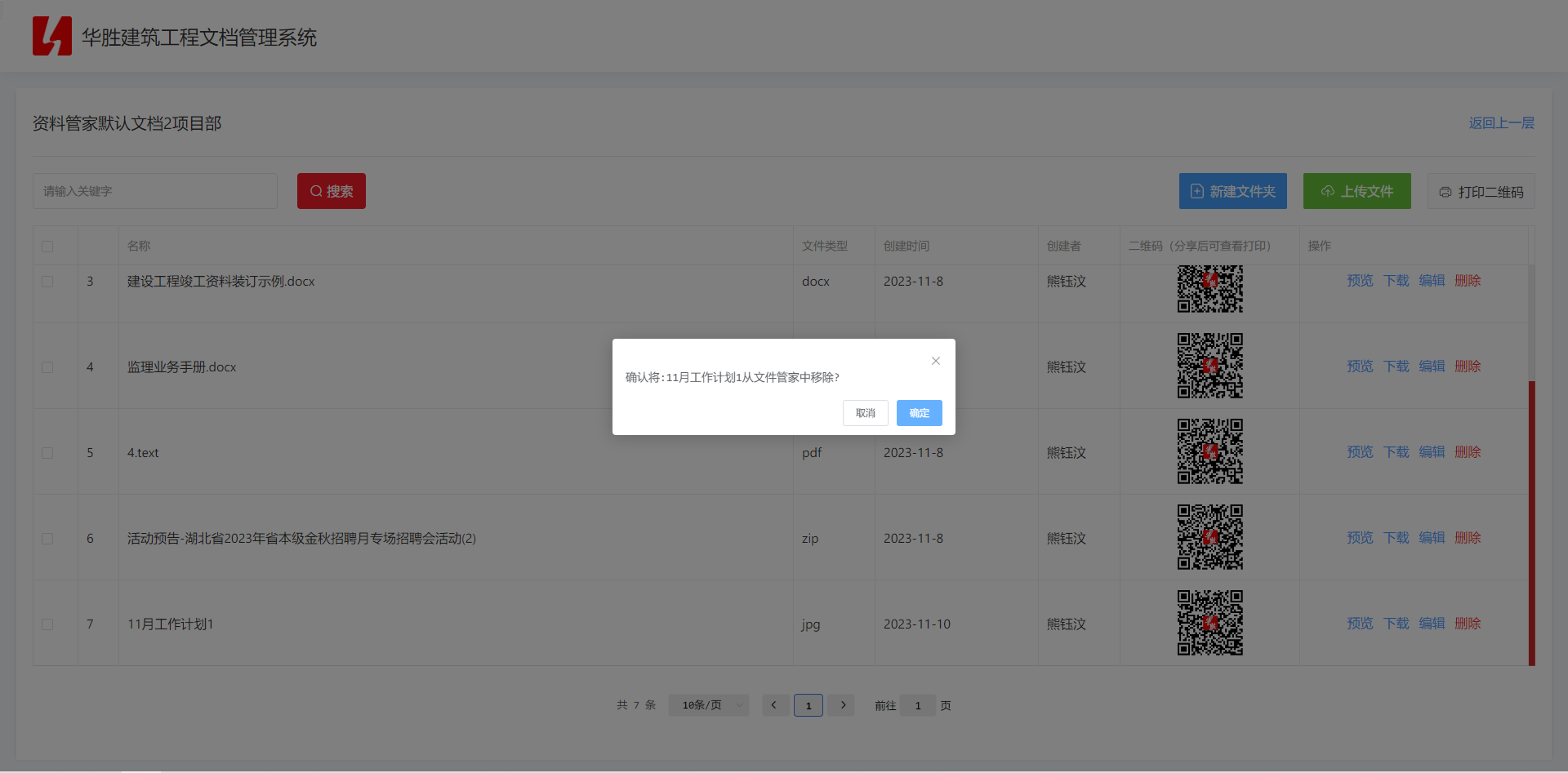Click the 上传文件 upload button

click(x=1357, y=191)
